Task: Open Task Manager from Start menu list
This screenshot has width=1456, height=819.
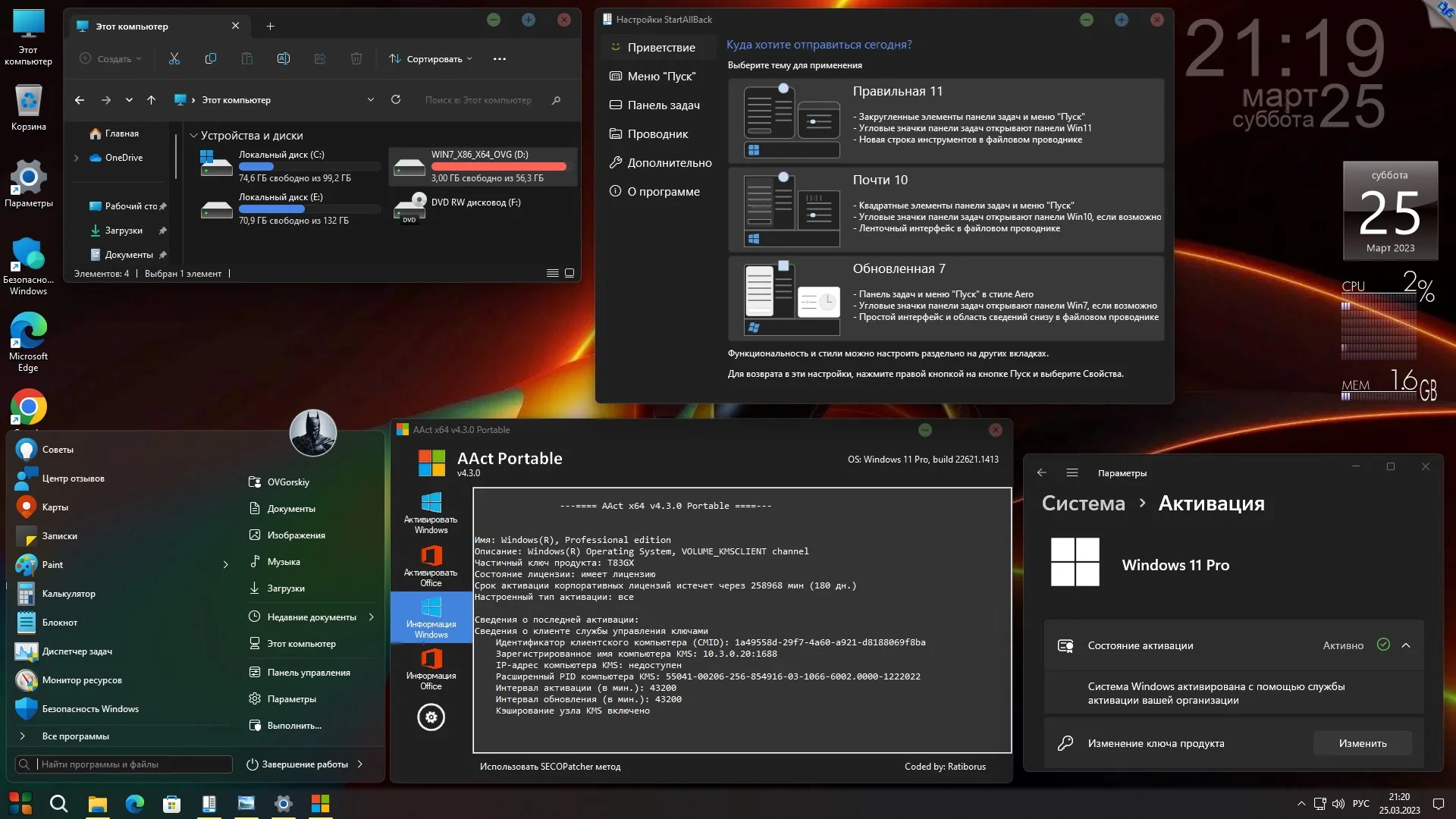Action: click(77, 651)
